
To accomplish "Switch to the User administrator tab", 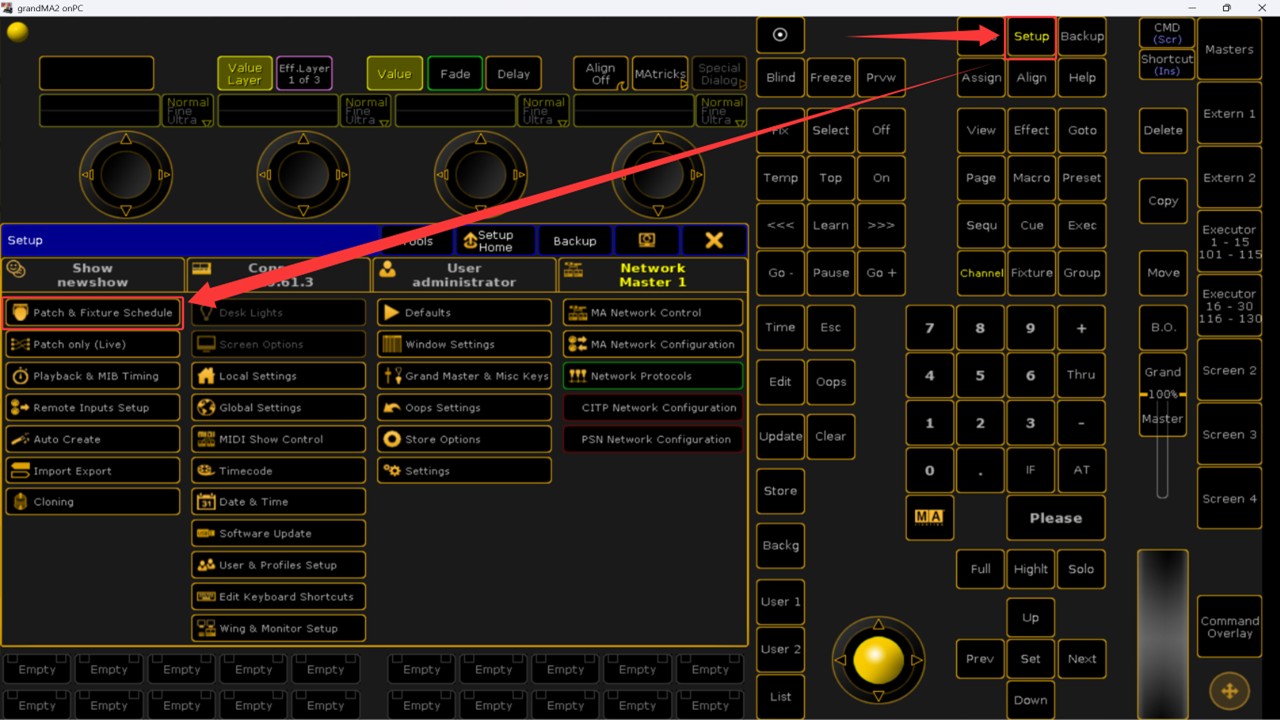I will (463, 275).
